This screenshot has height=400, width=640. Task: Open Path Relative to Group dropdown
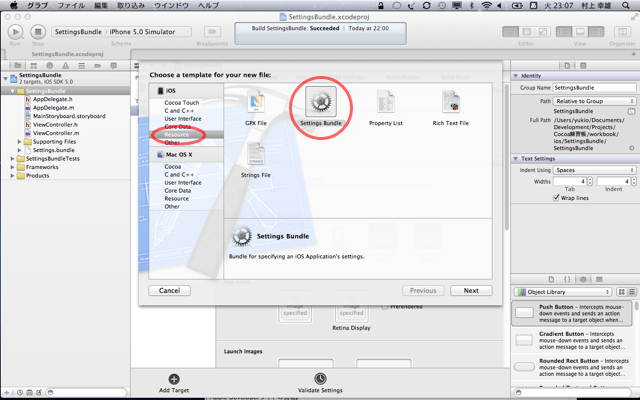click(x=594, y=101)
